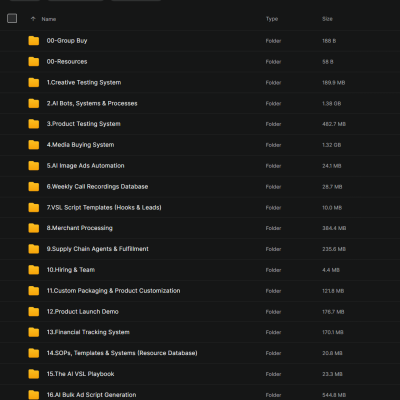
Task: Open folder icon for 8.Merchant Processing
Action: (x=34, y=228)
